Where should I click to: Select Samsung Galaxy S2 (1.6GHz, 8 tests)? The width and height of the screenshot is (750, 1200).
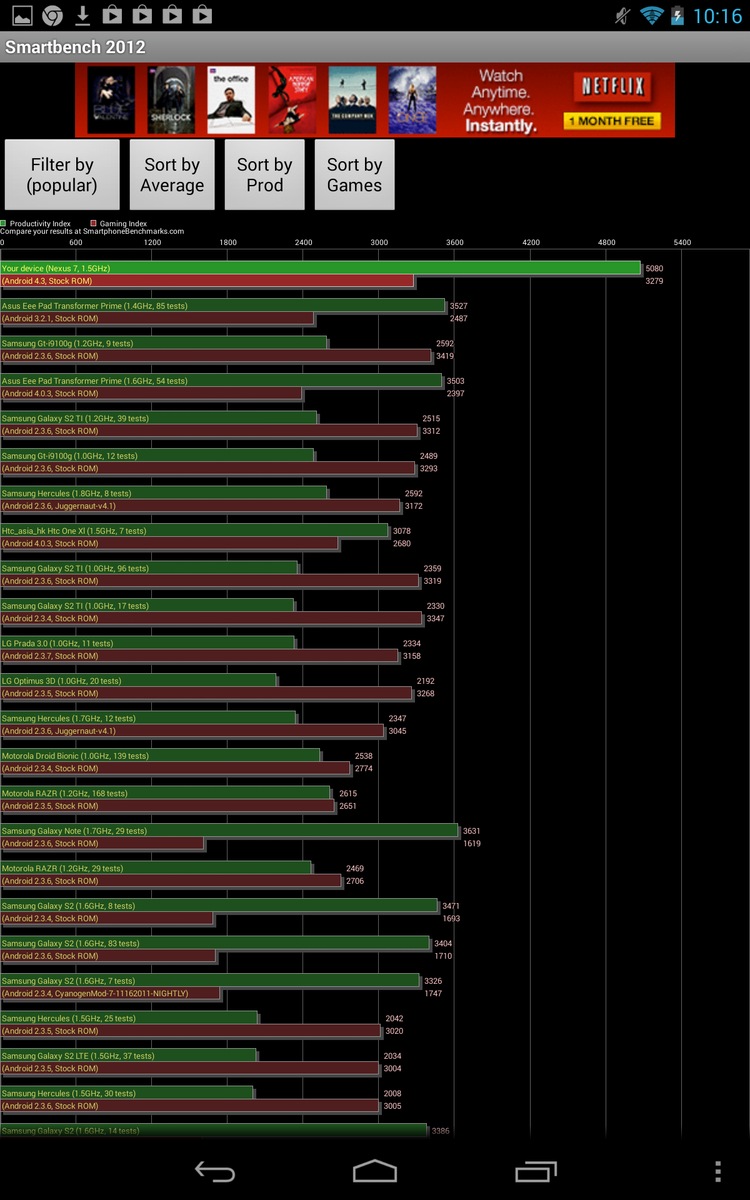[x=219, y=906]
